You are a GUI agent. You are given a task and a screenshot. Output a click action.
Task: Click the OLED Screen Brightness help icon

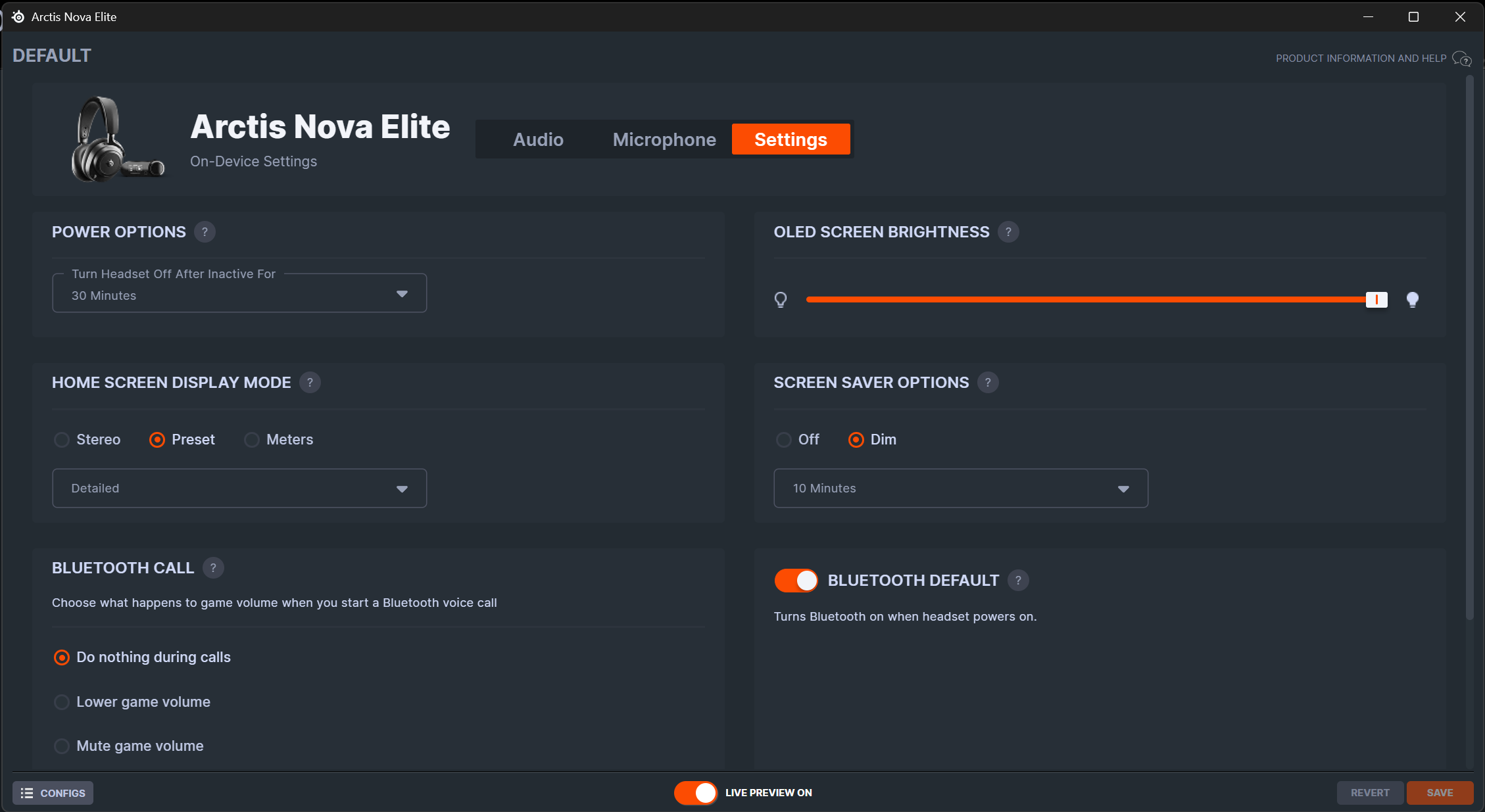pos(1008,232)
